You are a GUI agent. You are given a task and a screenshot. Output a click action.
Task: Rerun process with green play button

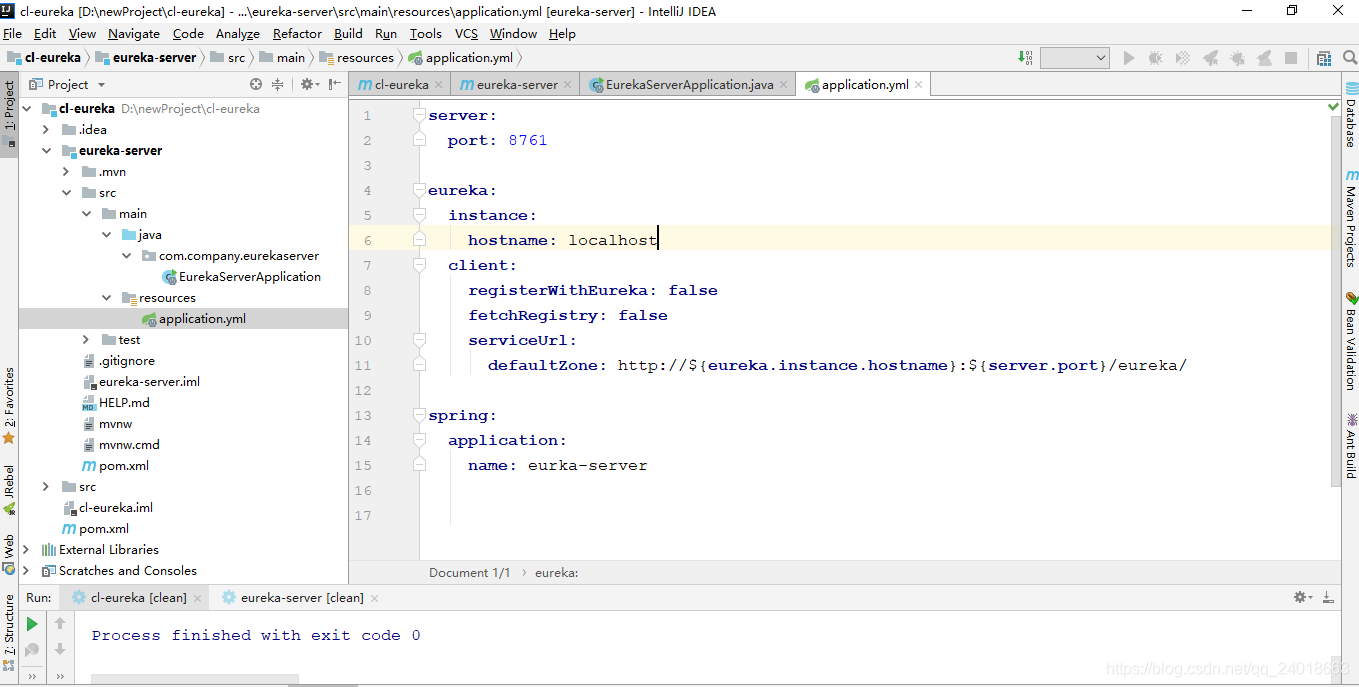point(32,624)
